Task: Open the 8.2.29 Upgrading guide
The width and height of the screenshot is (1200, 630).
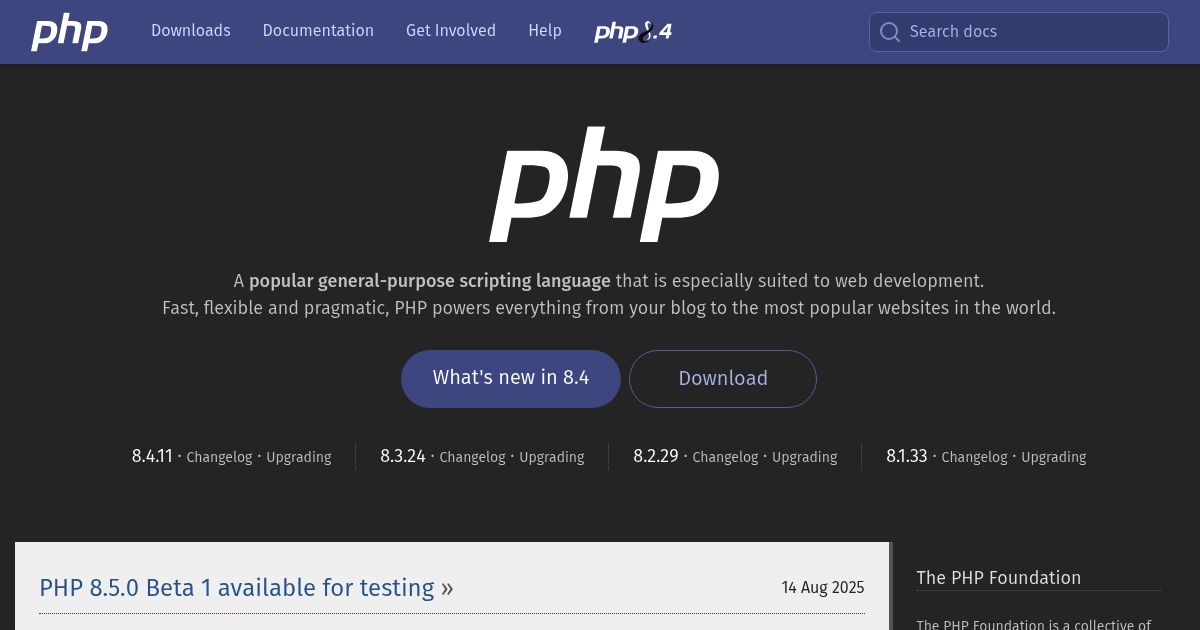Action: click(x=804, y=457)
